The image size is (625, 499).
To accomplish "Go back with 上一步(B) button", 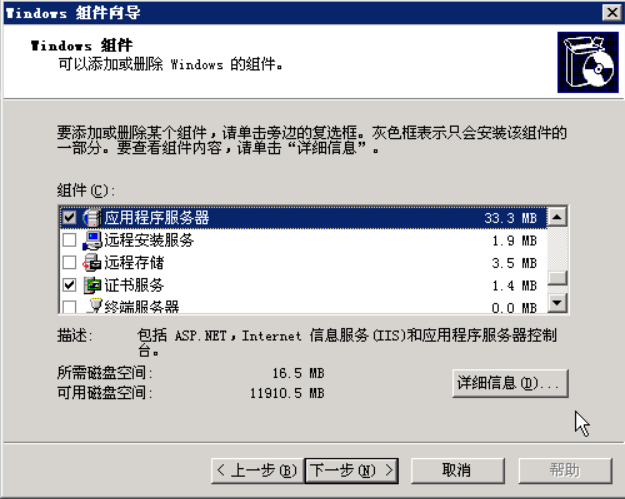I will pyautogui.click(x=257, y=471).
